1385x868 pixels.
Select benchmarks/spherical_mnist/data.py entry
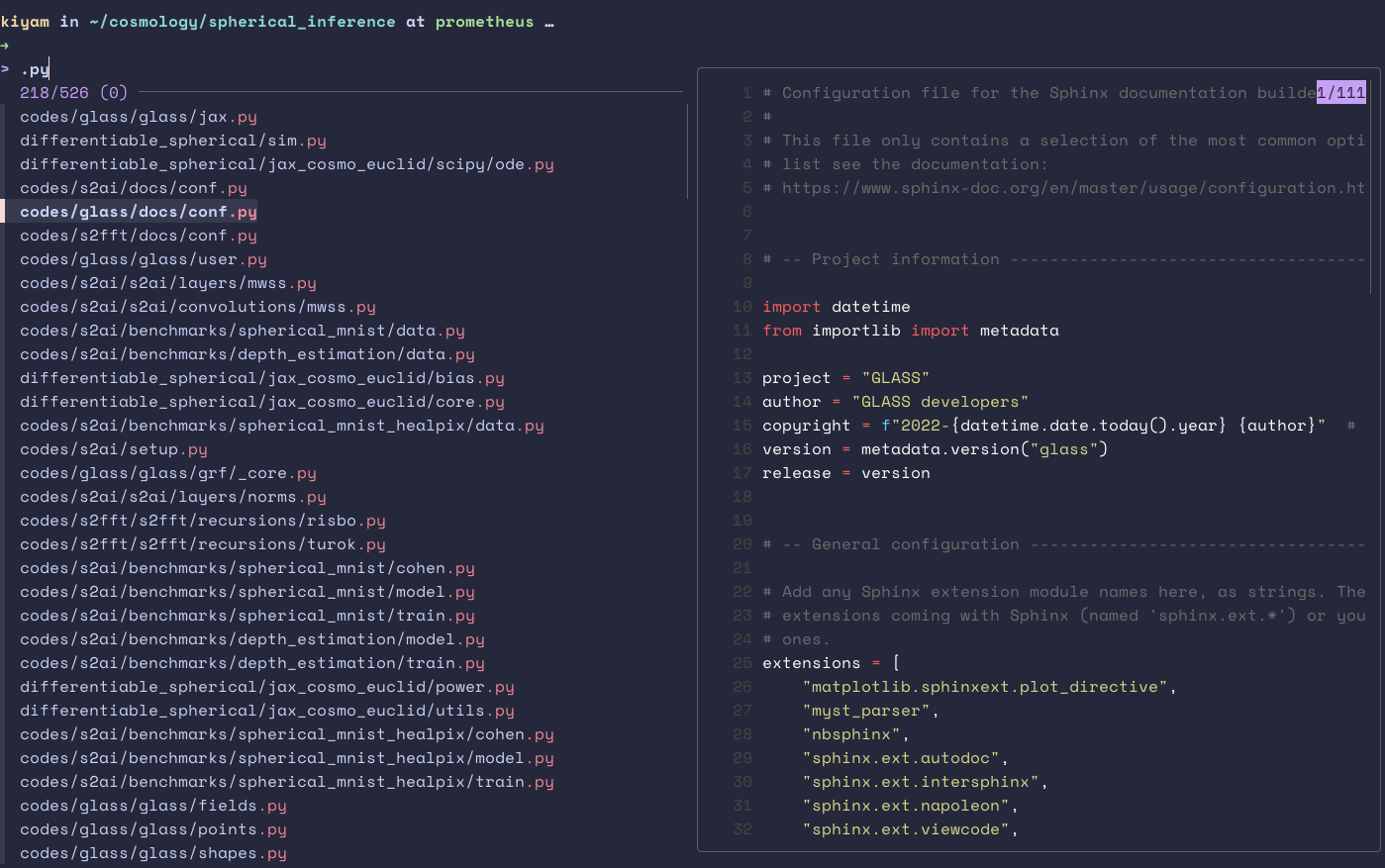click(243, 331)
